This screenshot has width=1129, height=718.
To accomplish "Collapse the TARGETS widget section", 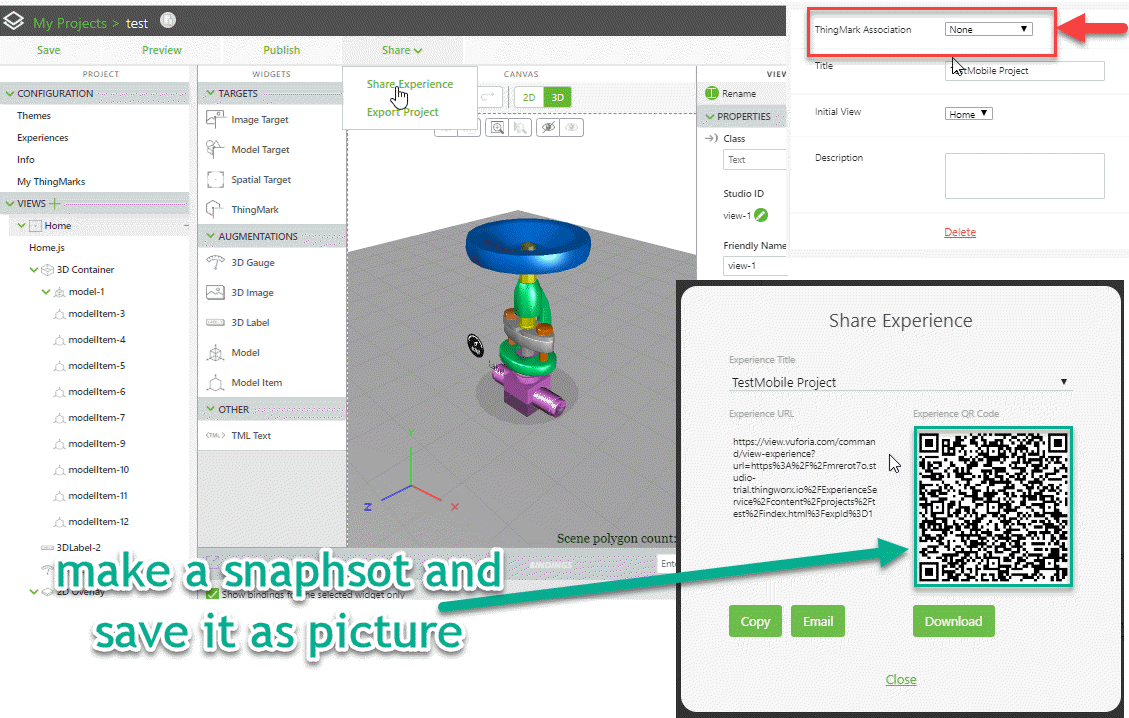I will point(210,94).
